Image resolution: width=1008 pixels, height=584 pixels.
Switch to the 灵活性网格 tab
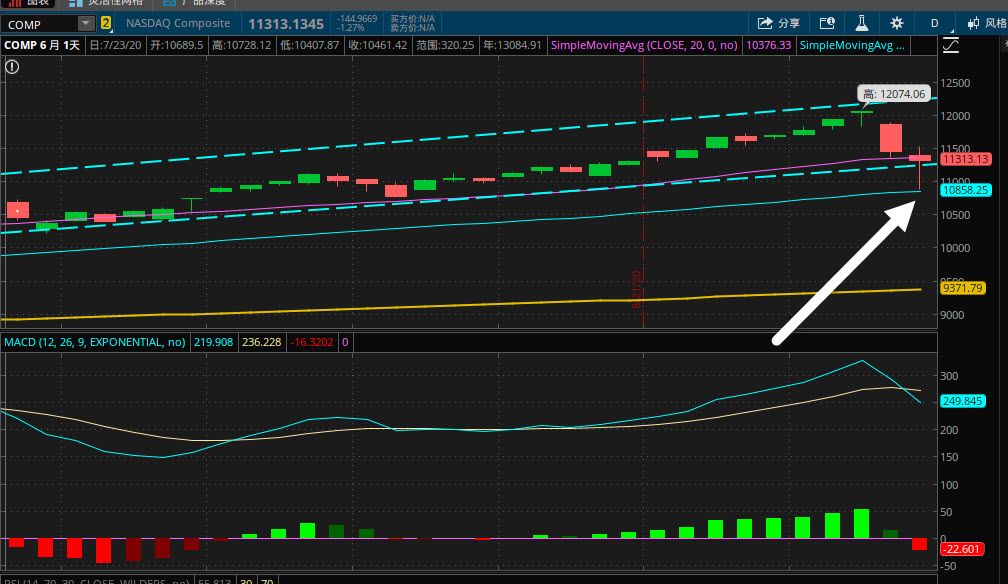(107, 3)
